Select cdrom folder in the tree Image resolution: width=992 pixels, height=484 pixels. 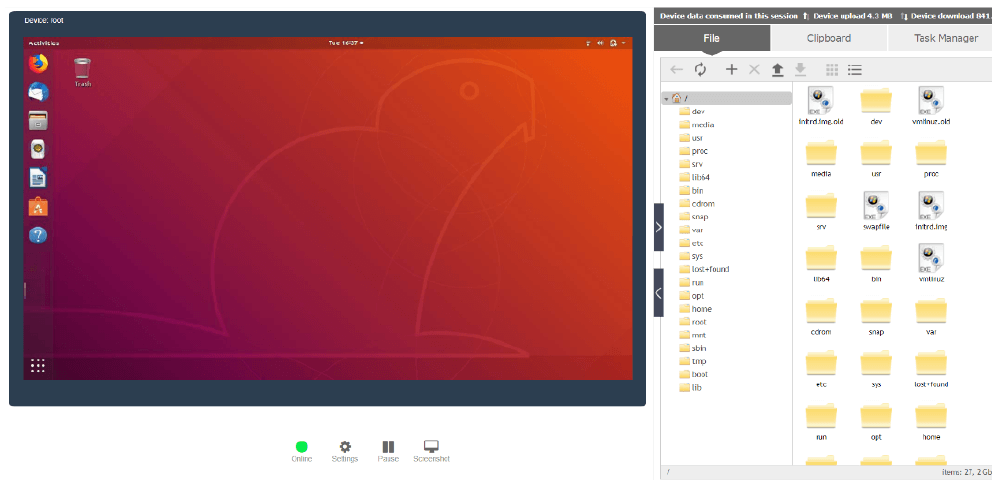(x=697, y=204)
